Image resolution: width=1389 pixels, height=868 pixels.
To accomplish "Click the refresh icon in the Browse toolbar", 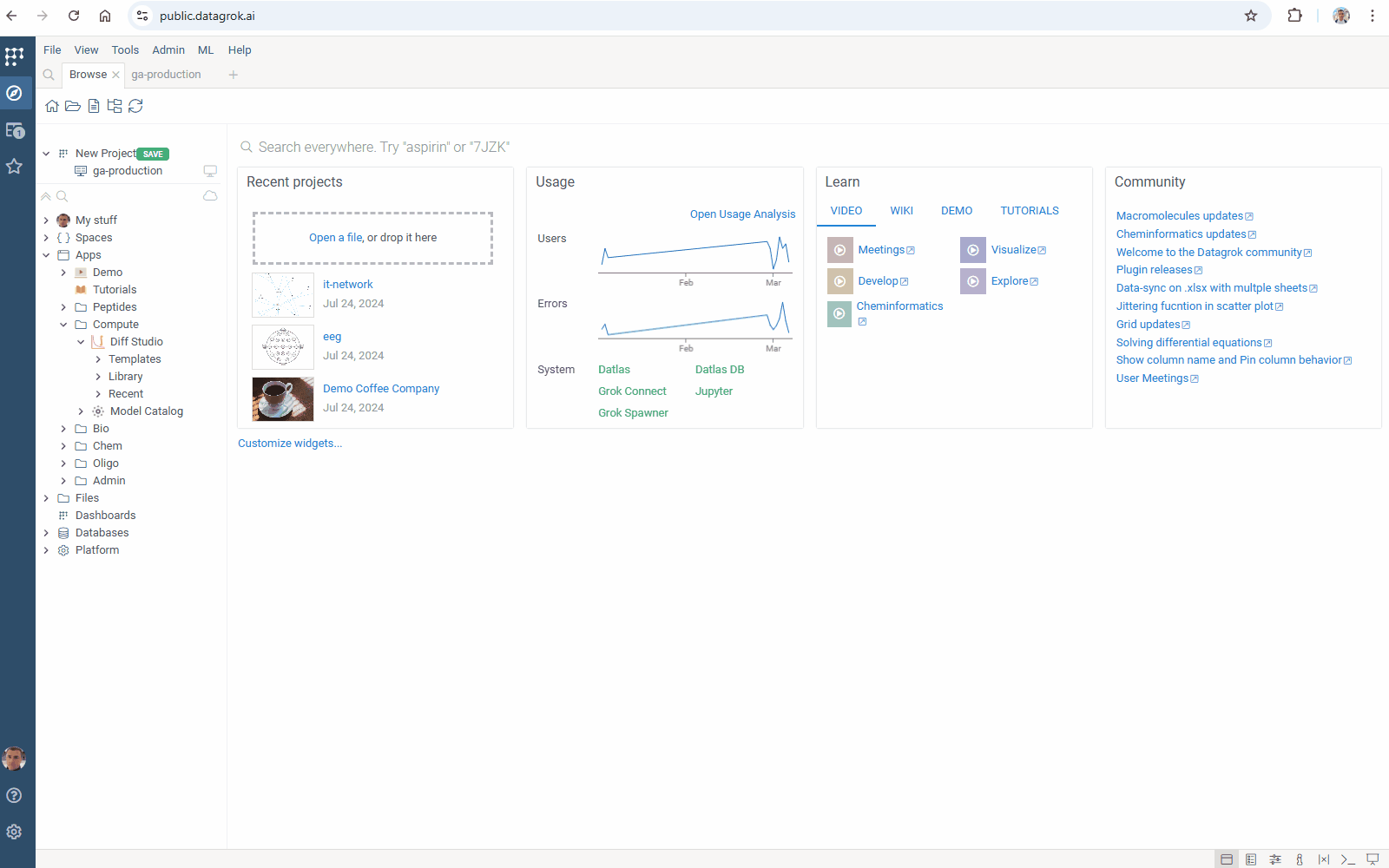I will click(135, 106).
